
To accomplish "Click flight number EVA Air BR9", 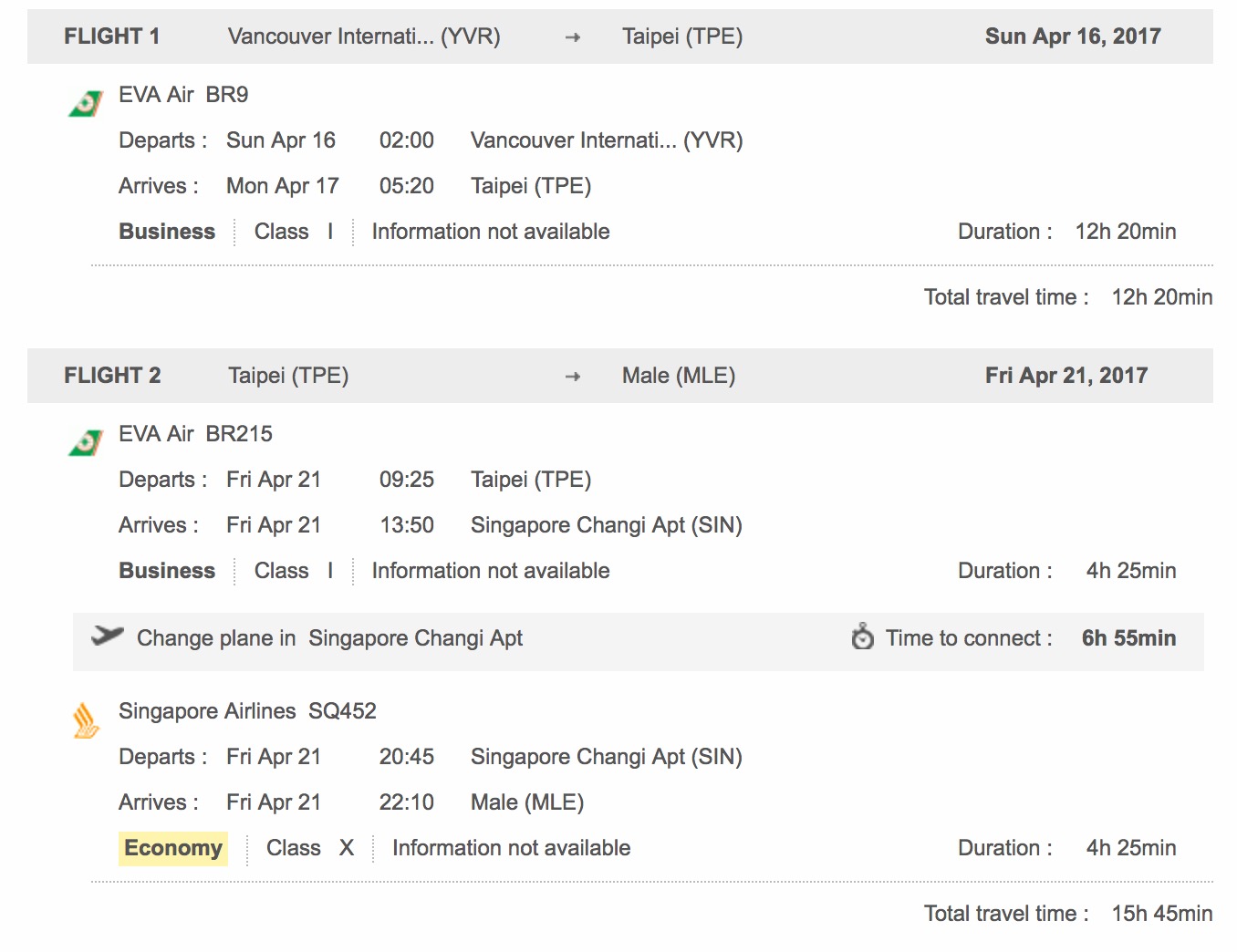I will coord(183,95).
